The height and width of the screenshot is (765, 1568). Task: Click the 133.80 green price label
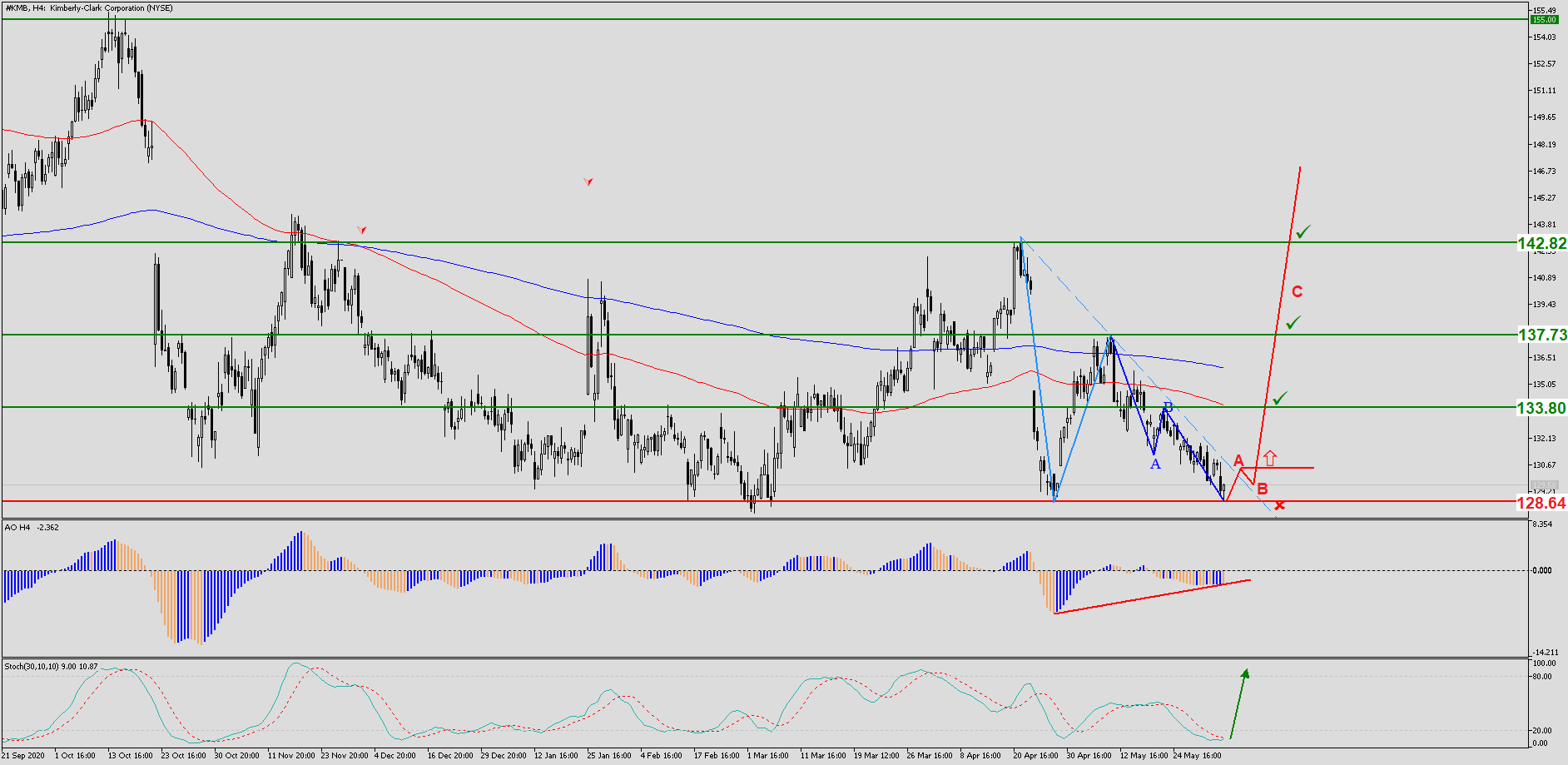tap(1541, 408)
